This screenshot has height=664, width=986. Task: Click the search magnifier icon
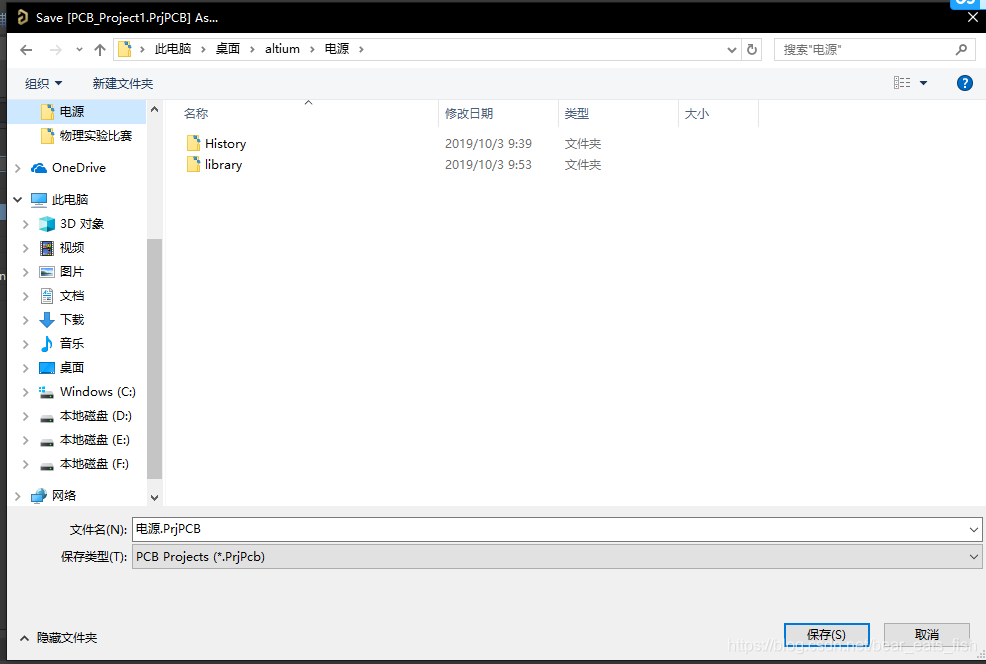(961, 49)
